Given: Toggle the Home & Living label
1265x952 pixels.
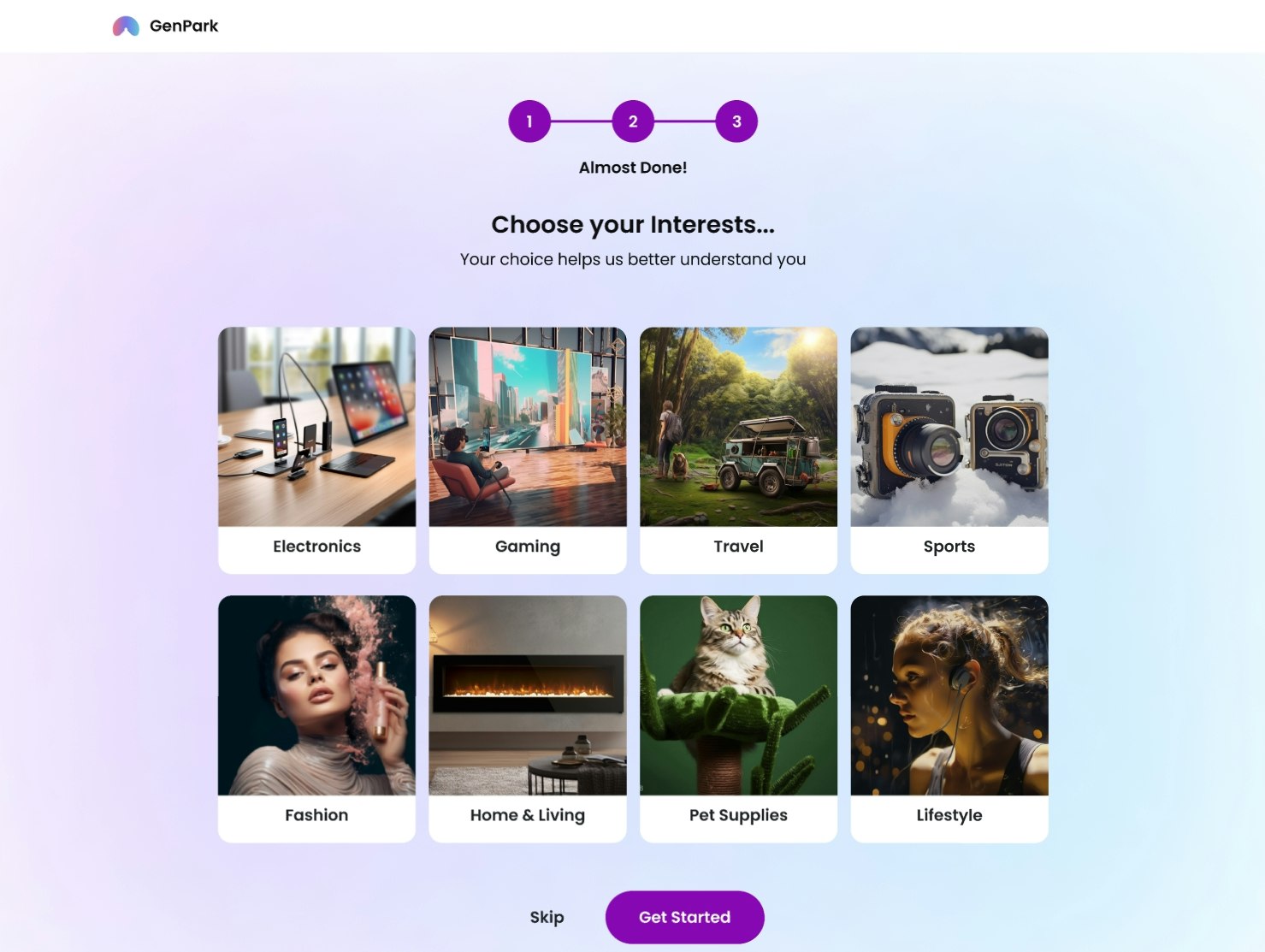Looking at the screenshot, I should pyautogui.click(x=528, y=816).
